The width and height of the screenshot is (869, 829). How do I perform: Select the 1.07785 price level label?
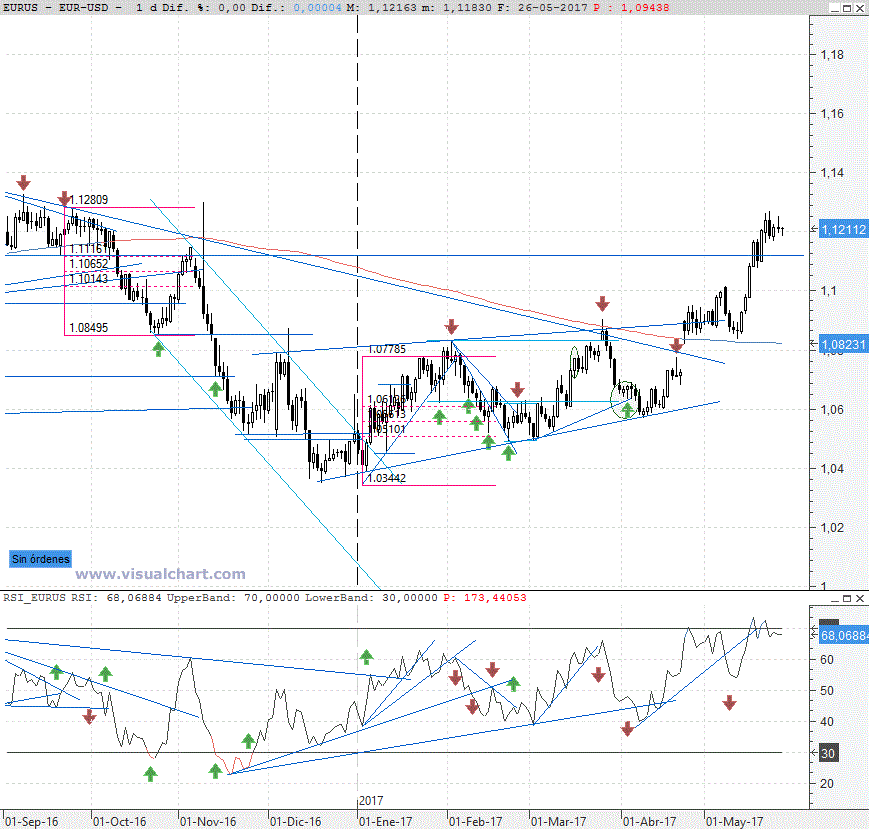(x=386, y=349)
